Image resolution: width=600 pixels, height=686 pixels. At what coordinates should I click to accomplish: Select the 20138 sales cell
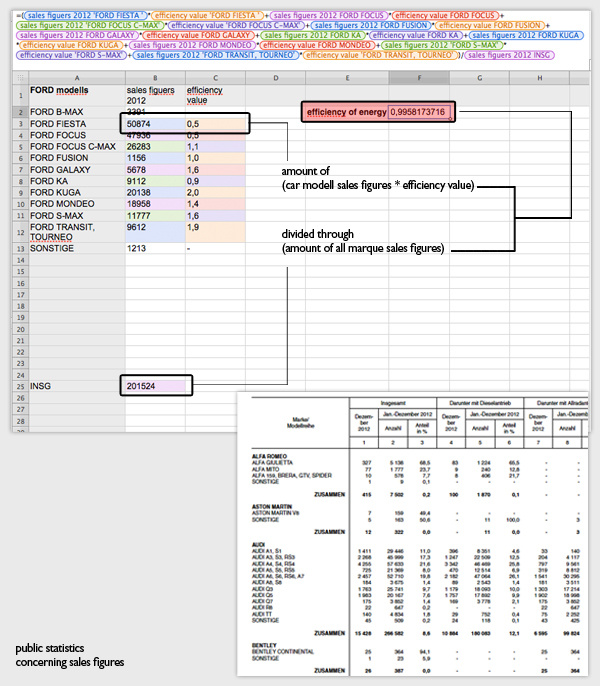coord(155,192)
